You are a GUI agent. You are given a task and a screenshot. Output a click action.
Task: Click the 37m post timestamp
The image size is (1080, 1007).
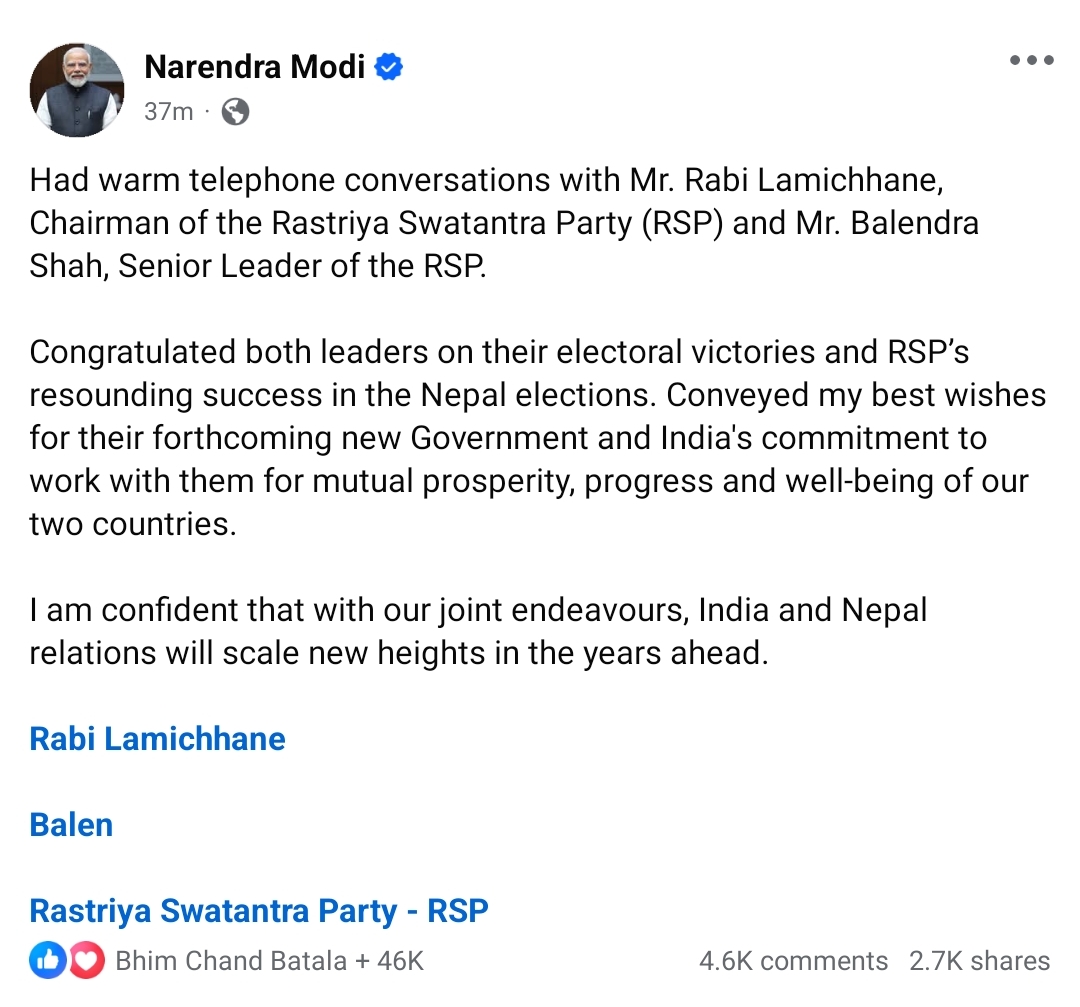[168, 111]
